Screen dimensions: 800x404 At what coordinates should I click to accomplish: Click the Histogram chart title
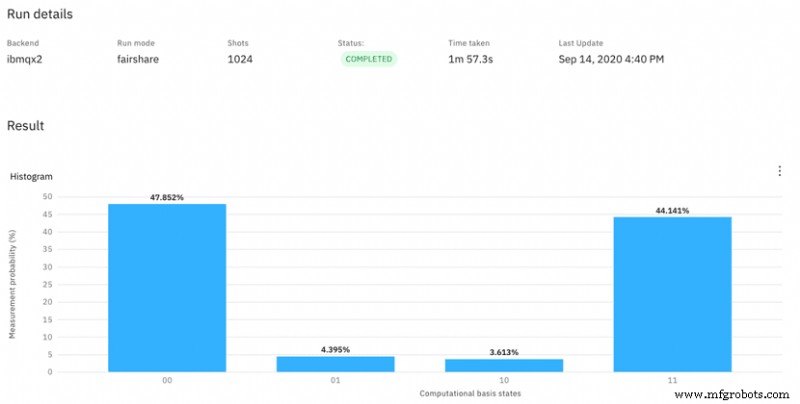31,176
